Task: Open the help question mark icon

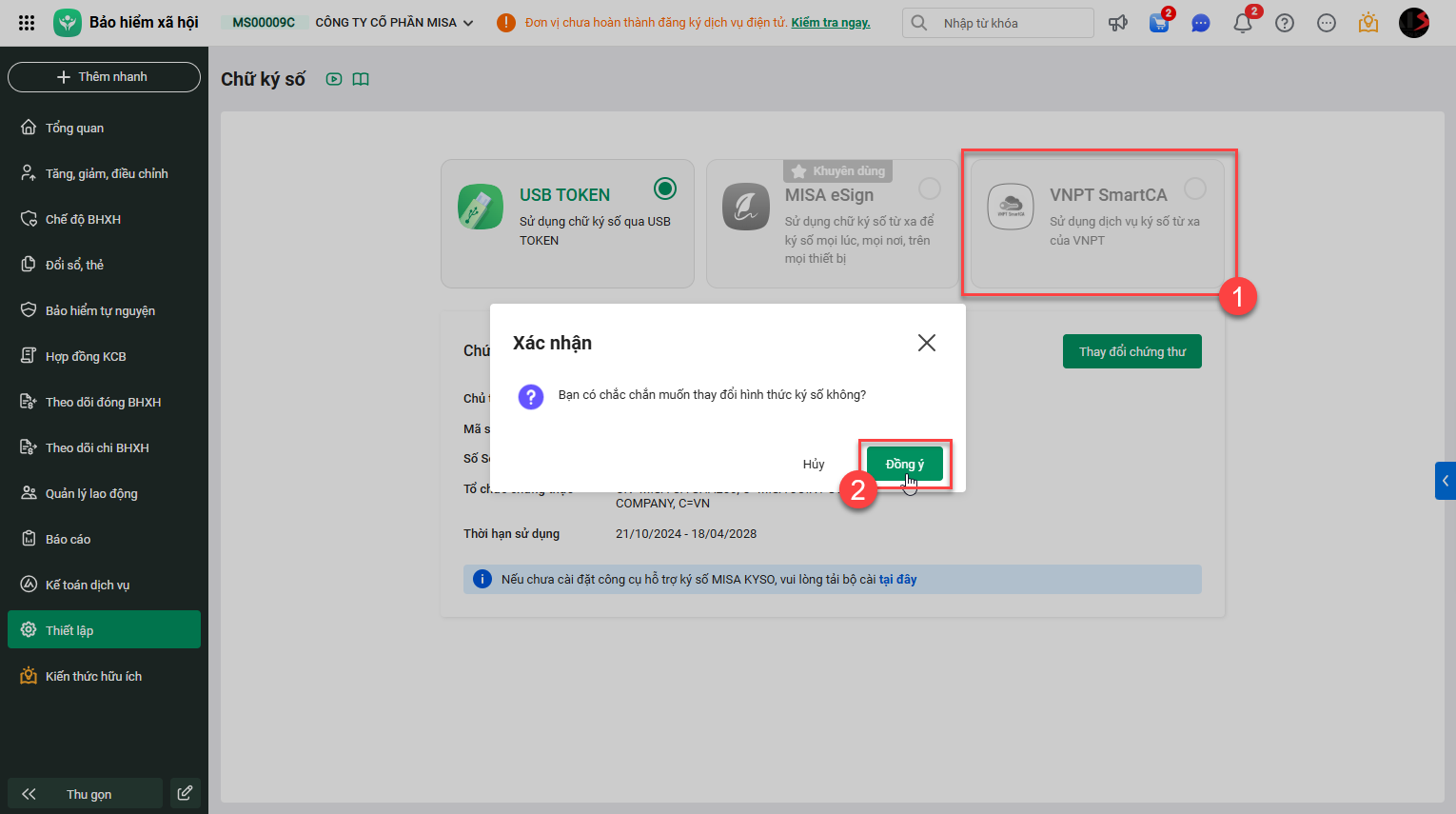Action: pos(1285,23)
